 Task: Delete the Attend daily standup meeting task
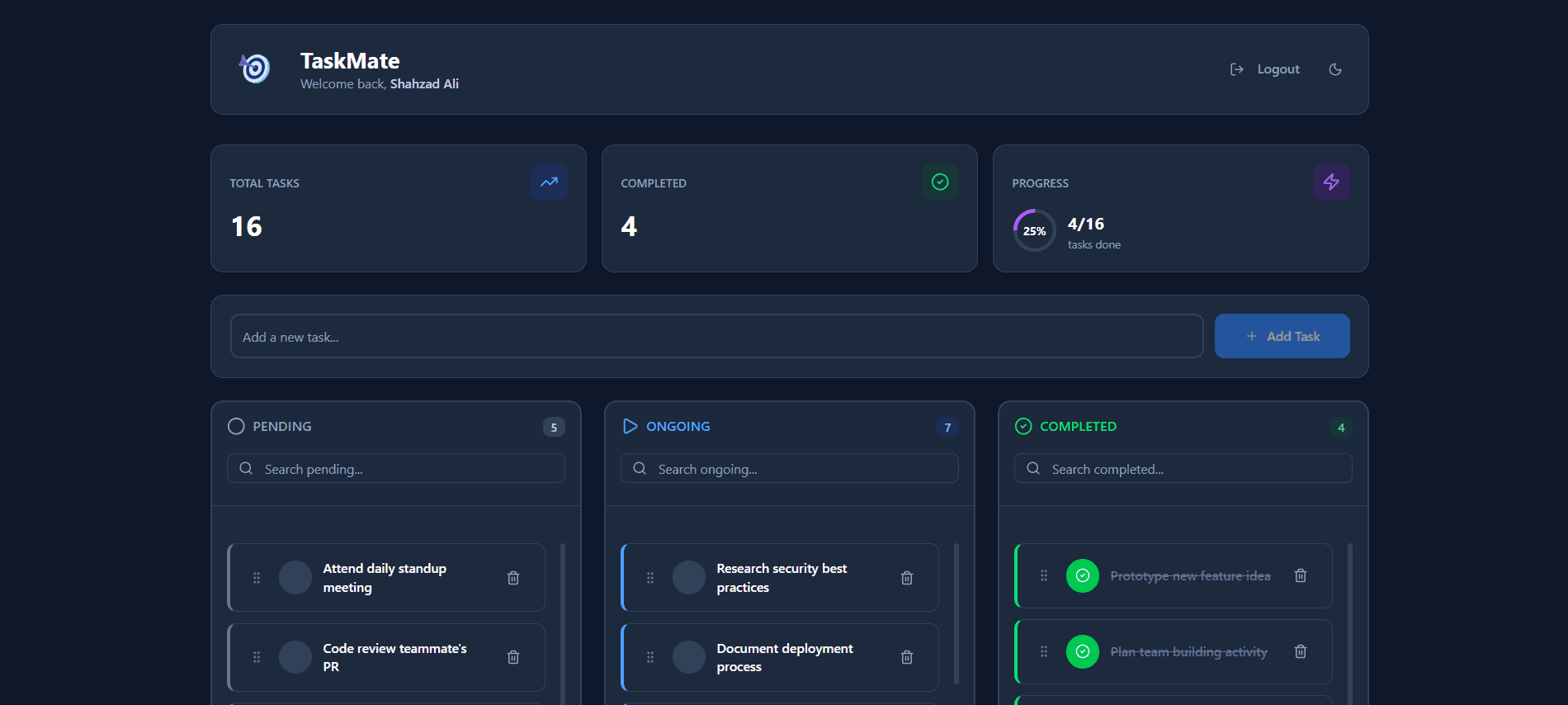(512, 578)
